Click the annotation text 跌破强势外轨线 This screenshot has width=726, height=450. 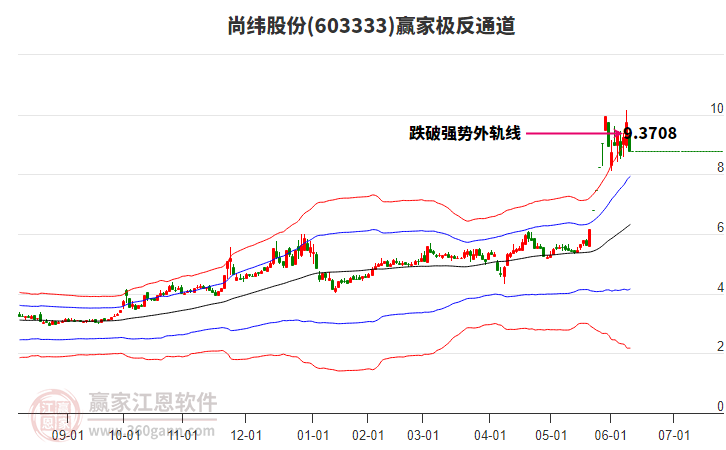[x=465, y=133]
